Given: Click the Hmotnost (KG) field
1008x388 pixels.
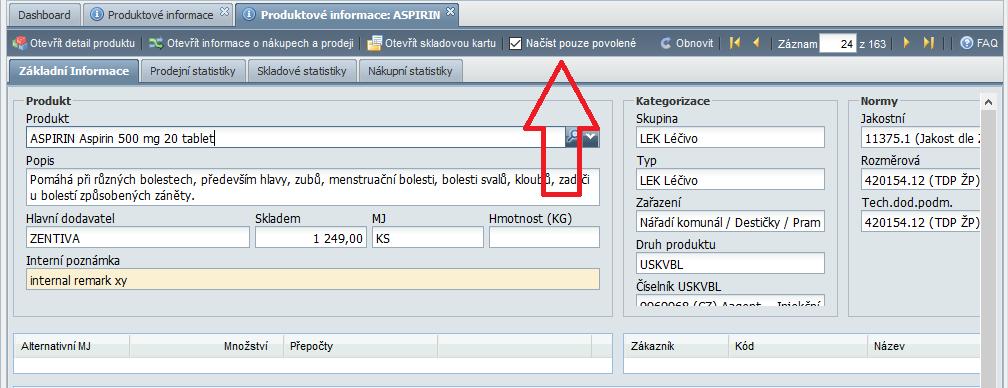Looking at the screenshot, I should 544,238.
